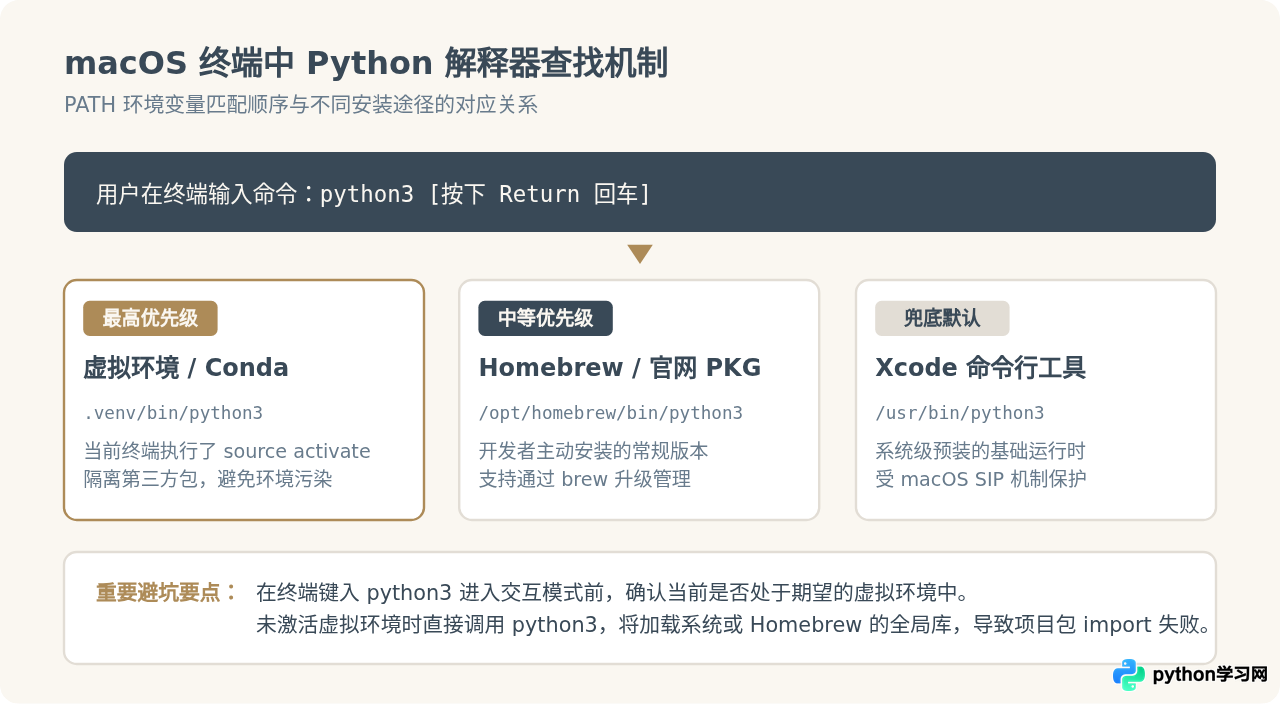
Task: Click the 重要避坑要点 label
Action: [167, 592]
